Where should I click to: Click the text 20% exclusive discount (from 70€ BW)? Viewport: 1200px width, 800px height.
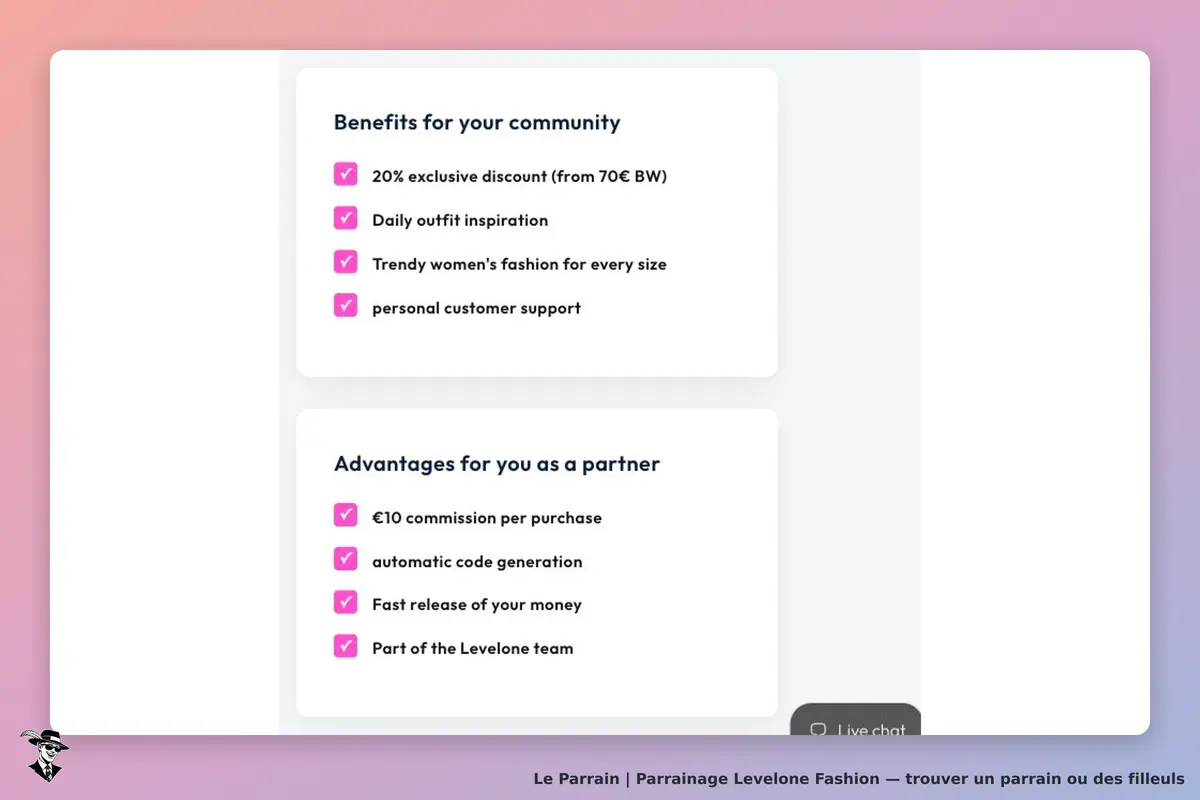pos(519,177)
